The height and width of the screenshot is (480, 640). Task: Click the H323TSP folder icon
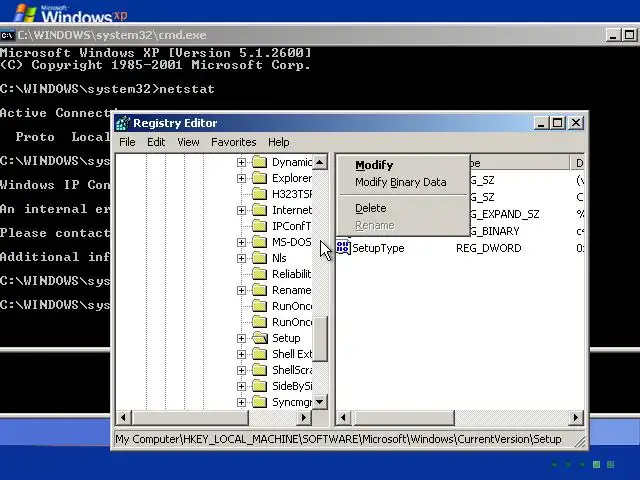point(259,194)
